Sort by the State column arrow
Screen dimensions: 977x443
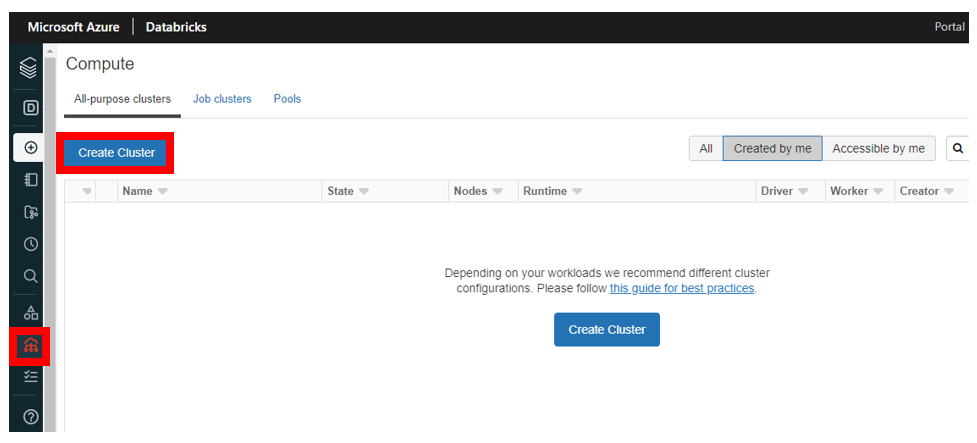click(364, 192)
